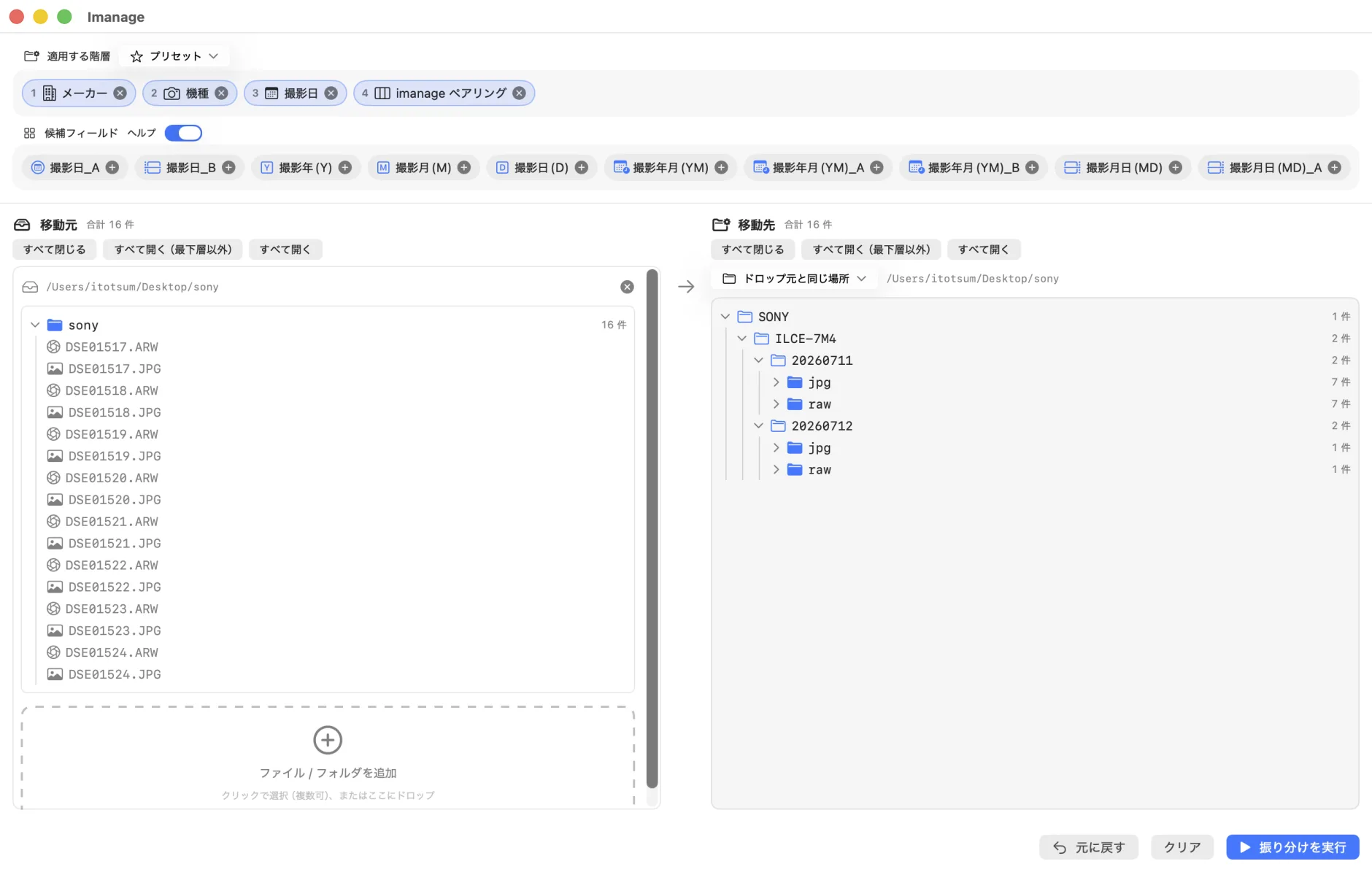Remove the imanage ペアリング chip
1372x872 pixels.
click(x=519, y=93)
